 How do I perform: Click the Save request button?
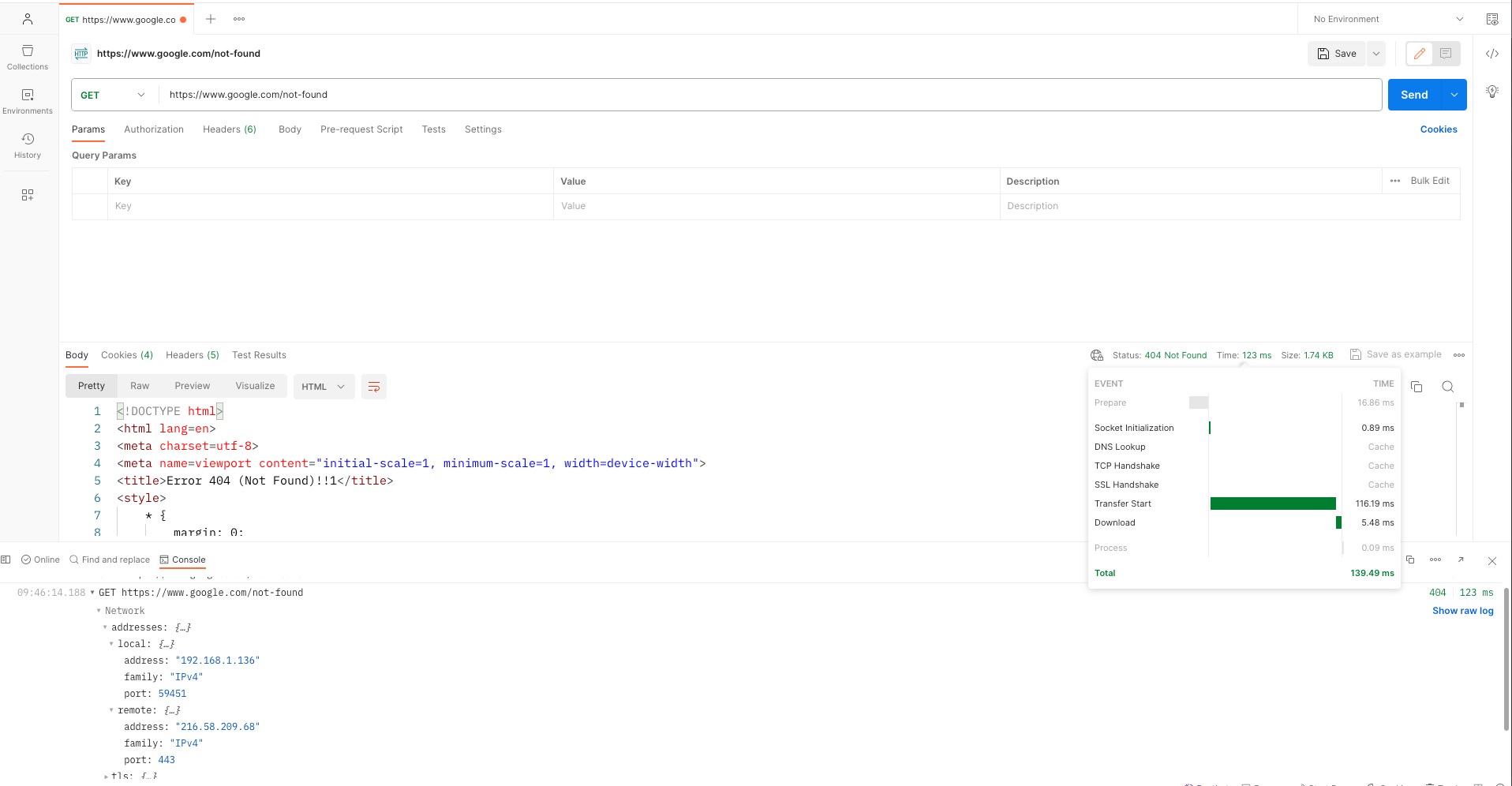point(1337,54)
